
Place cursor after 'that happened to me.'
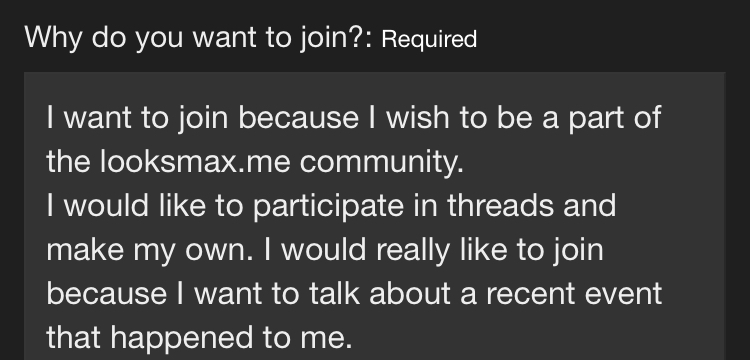[353, 338]
